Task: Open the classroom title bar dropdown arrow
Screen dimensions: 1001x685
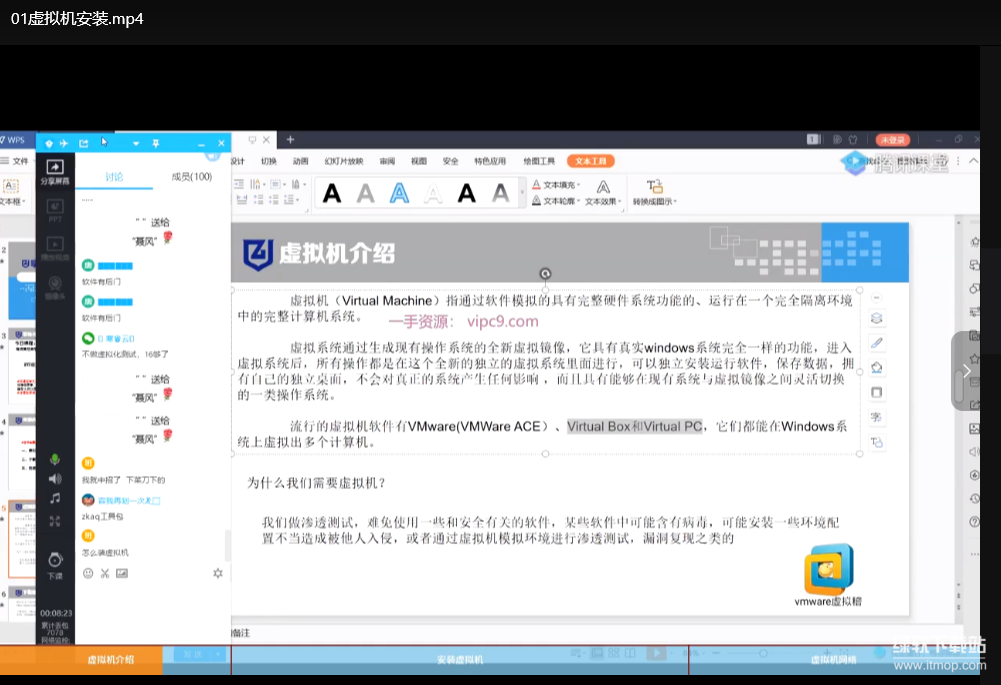Action: coord(136,144)
